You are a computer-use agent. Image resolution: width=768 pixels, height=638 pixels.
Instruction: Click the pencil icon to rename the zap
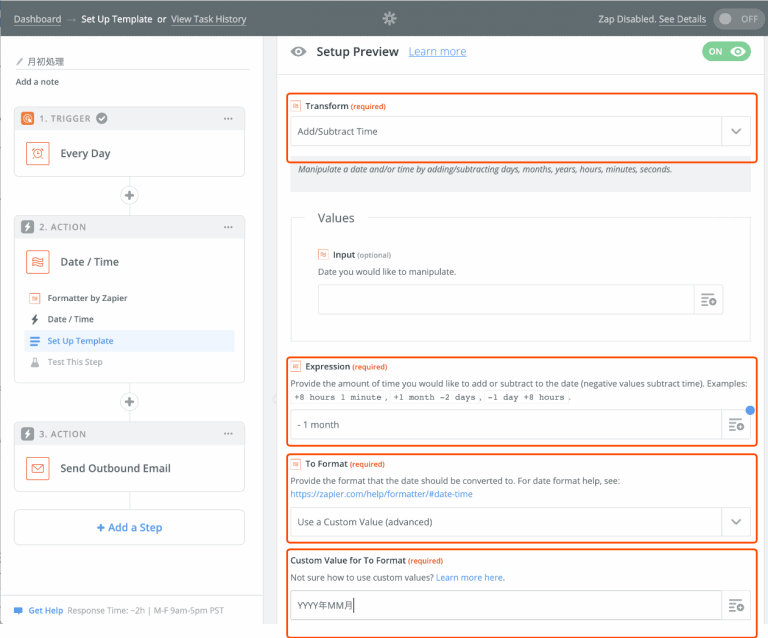click(x=20, y=62)
